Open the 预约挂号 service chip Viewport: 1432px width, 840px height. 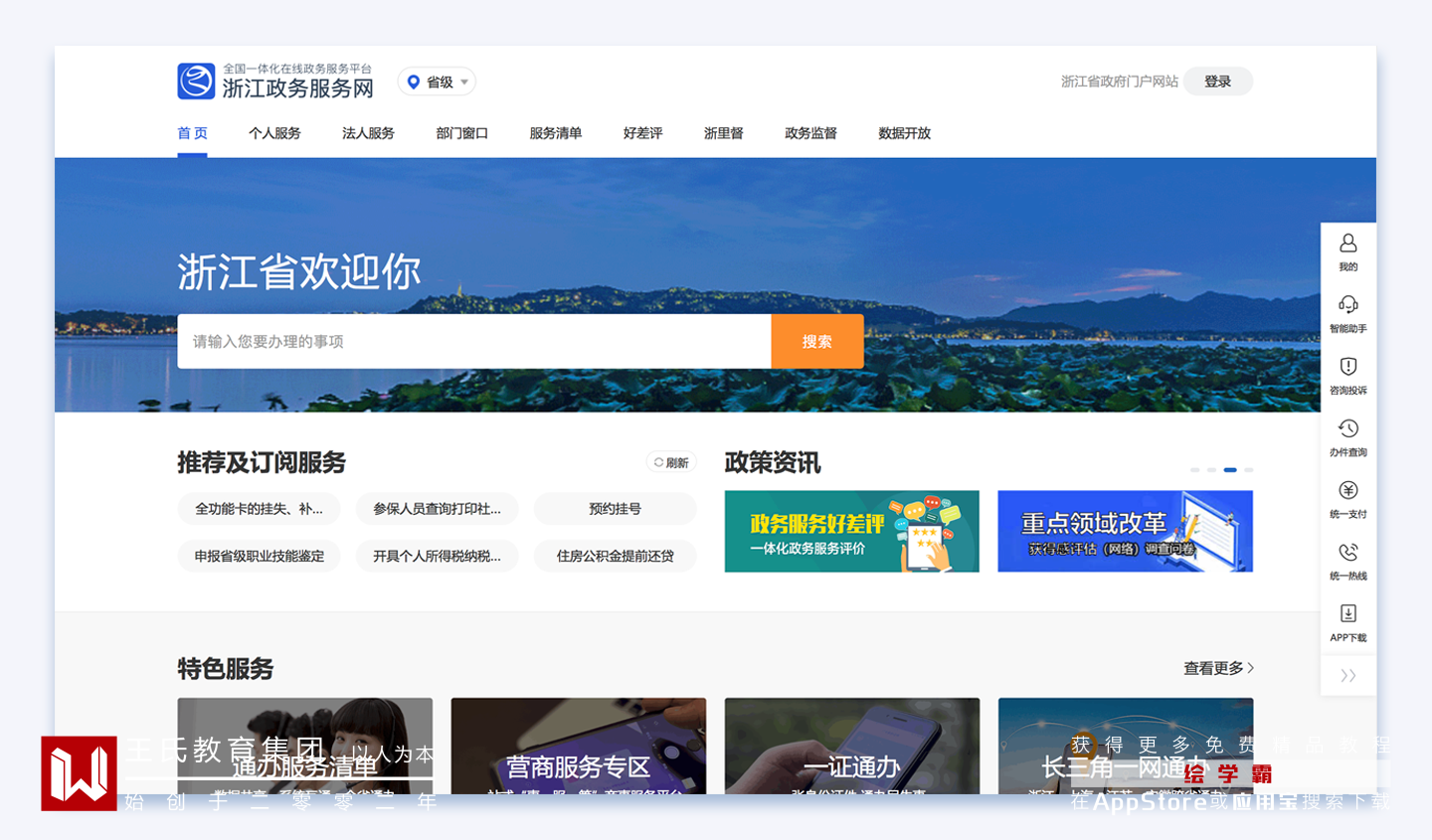(616, 509)
